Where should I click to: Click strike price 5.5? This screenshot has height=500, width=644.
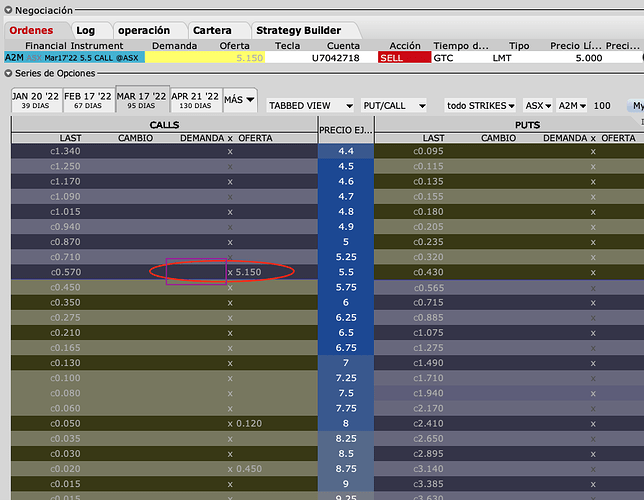pos(346,272)
